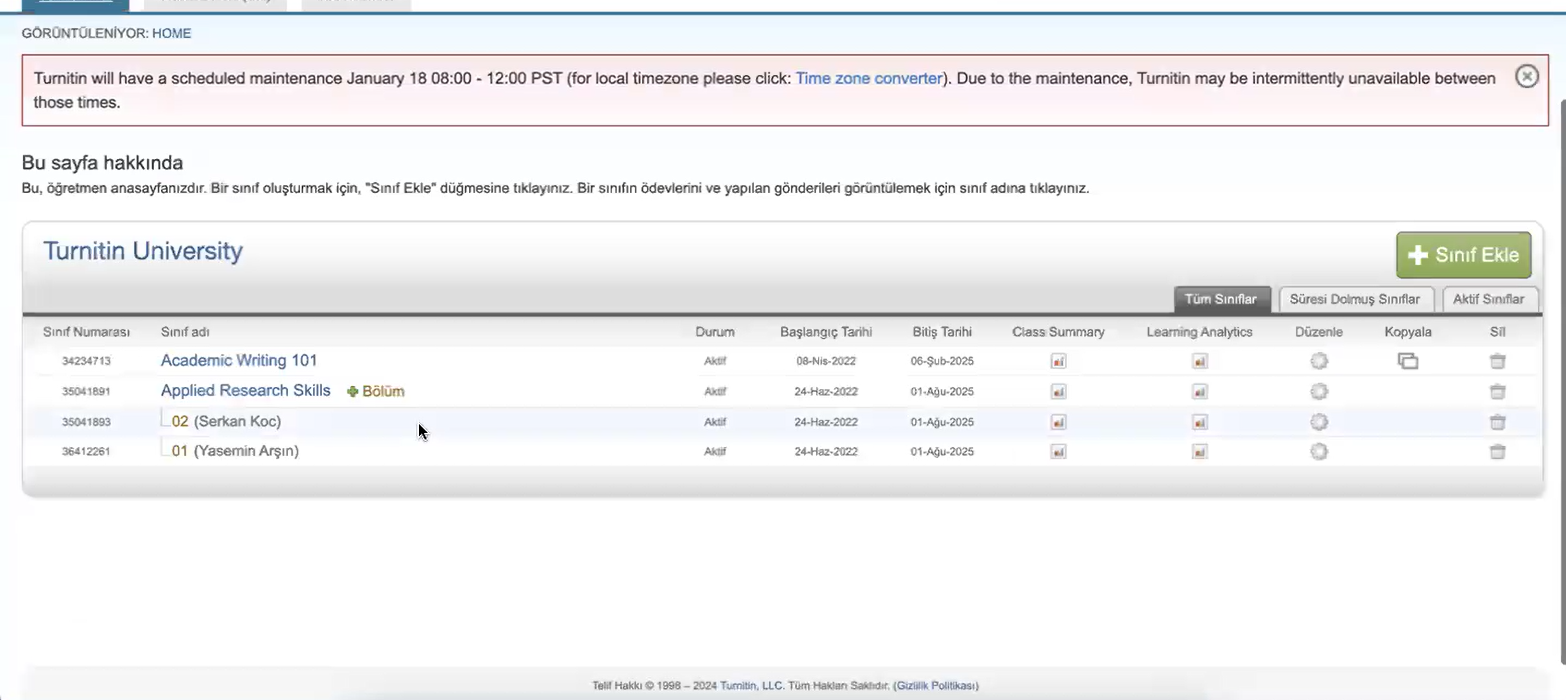
Task: Dismiss the maintenance notification banner
Action: 1527,76
